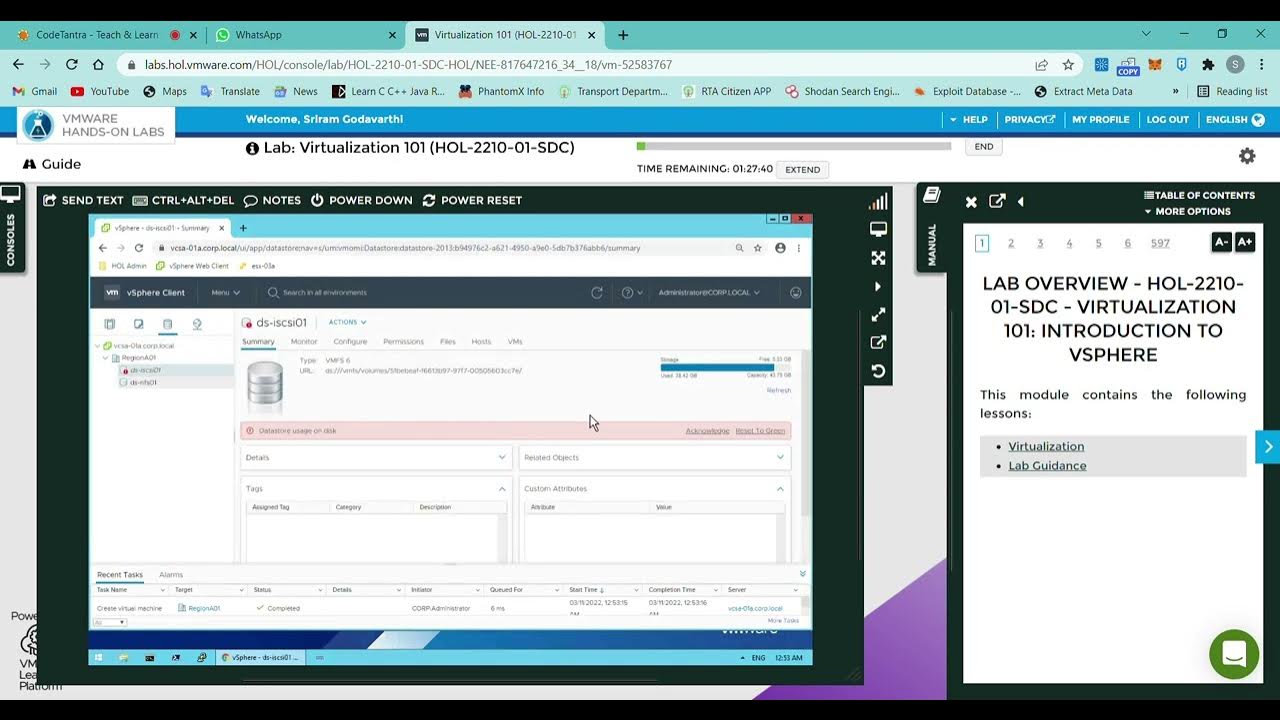Select ds-nfs01 in the inventory tree

143,382
